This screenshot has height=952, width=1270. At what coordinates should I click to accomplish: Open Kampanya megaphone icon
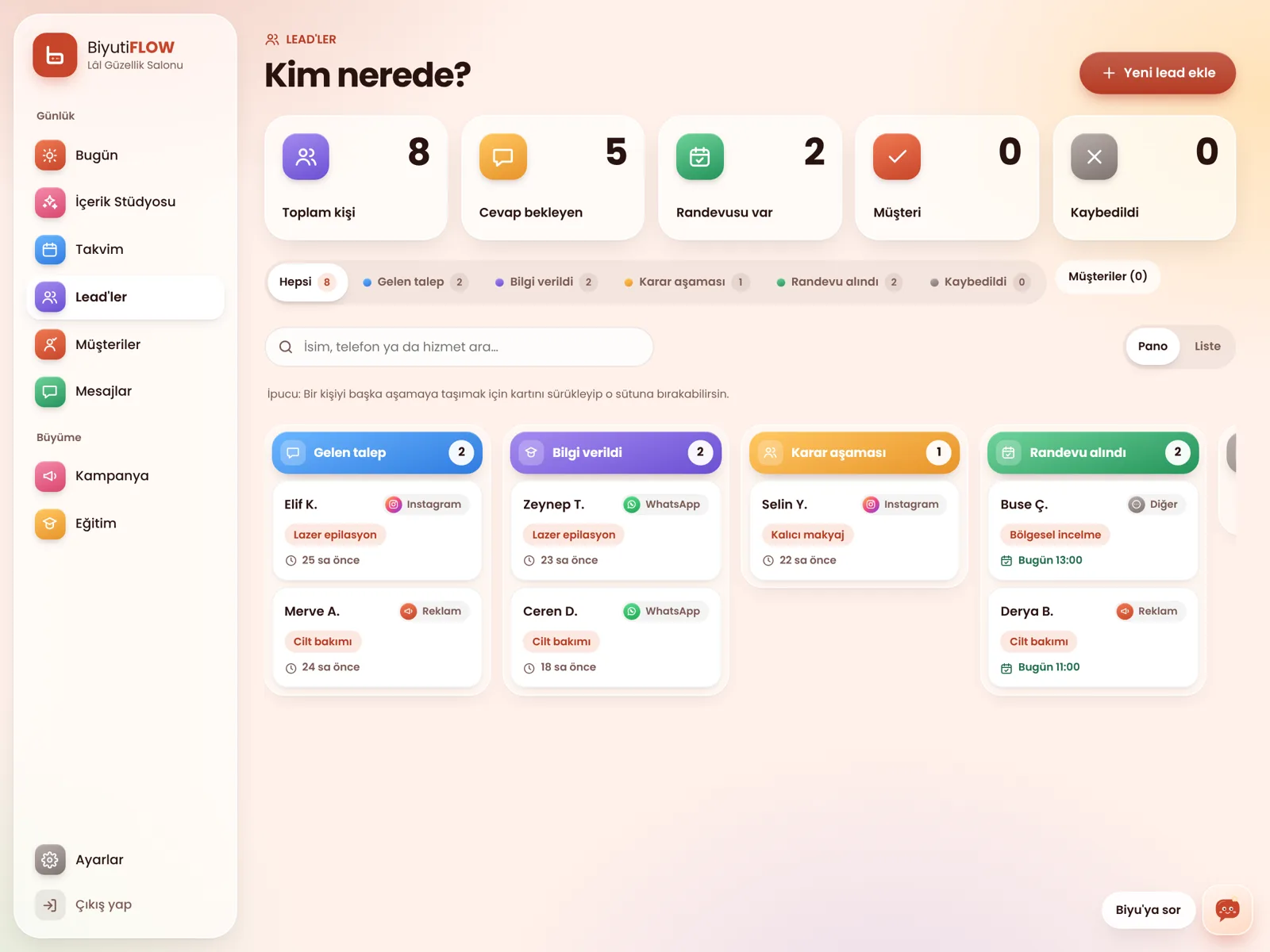point(50,476)
